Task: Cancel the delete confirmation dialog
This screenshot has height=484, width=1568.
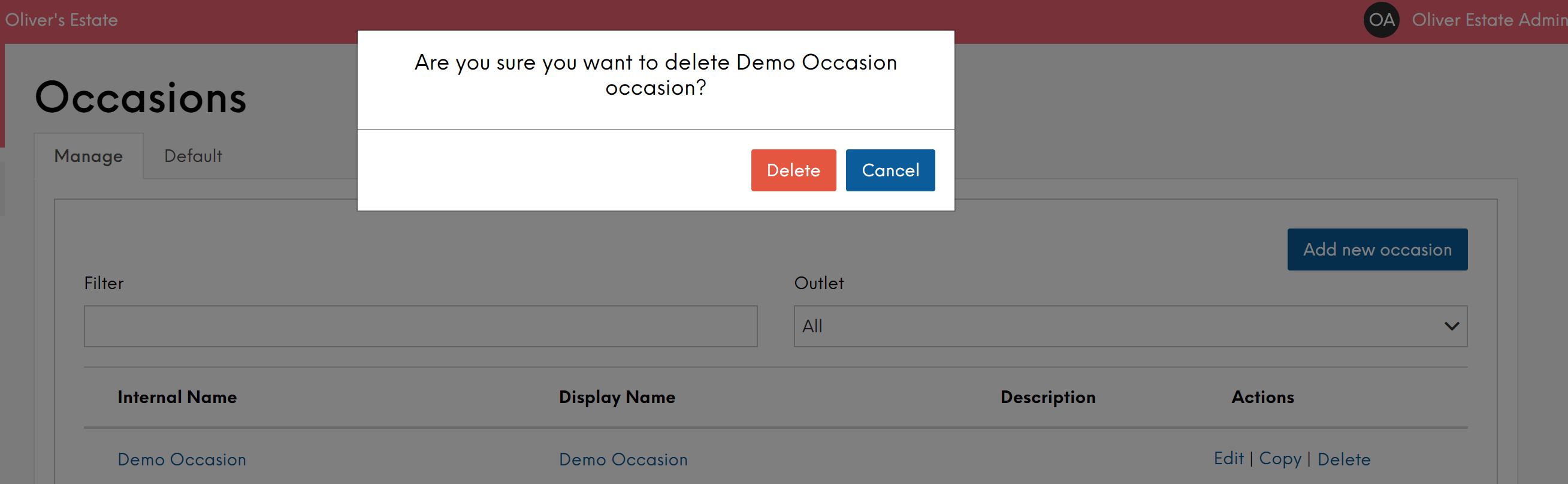Action: tap(890, 170)
